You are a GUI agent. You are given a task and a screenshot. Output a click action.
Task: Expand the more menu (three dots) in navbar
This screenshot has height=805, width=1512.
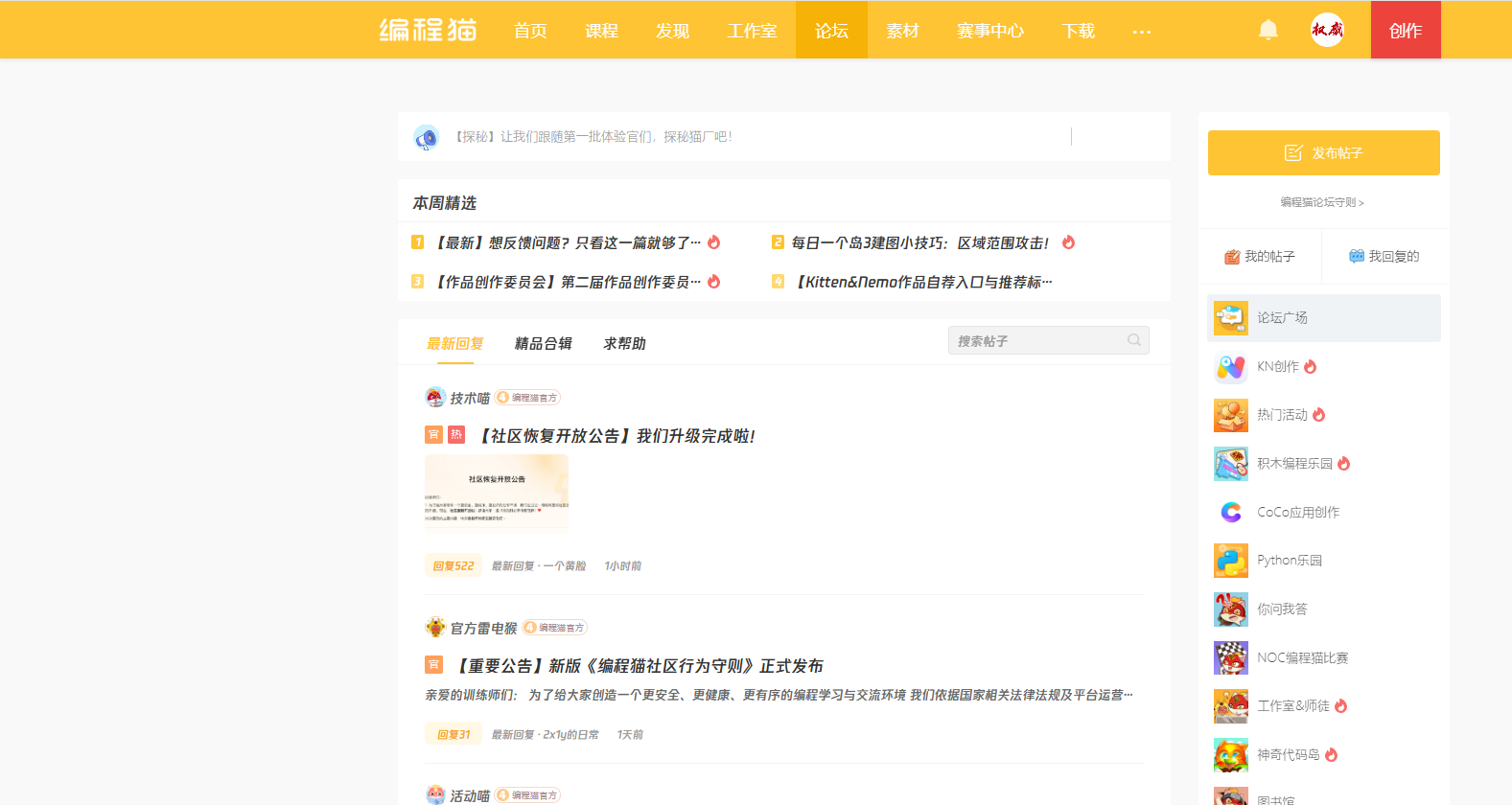click(x=1141, y=32)
